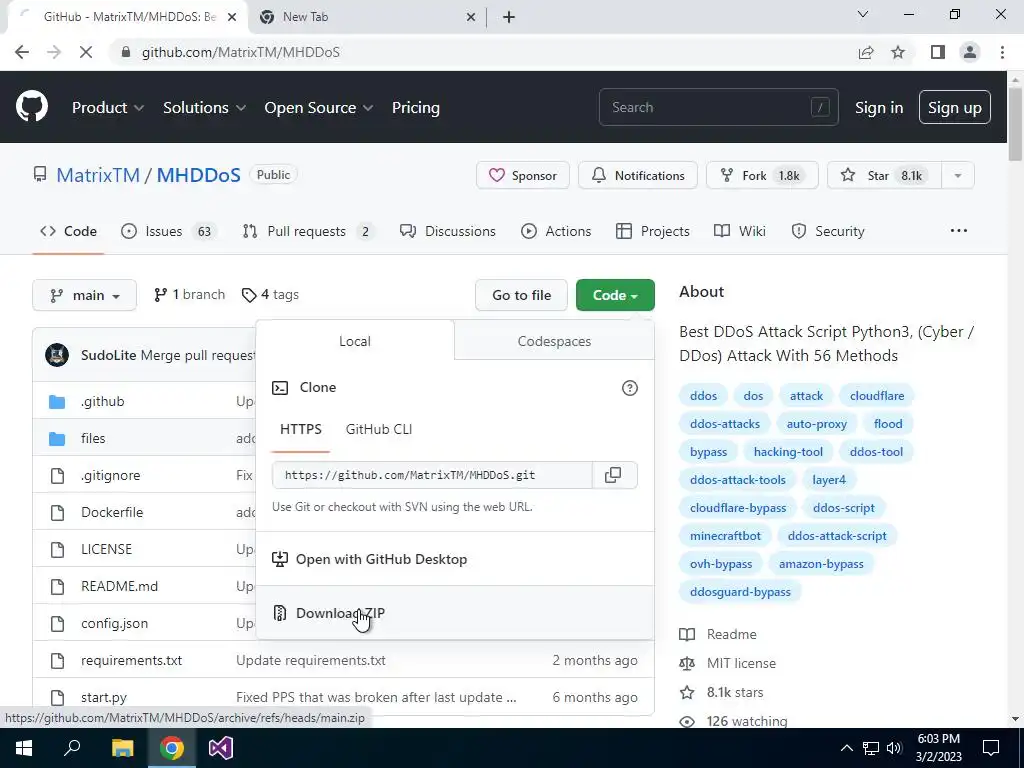Select the Local tab in the Code popup
The height and width of the screenshot is (768, 1024).
(355, 341)
